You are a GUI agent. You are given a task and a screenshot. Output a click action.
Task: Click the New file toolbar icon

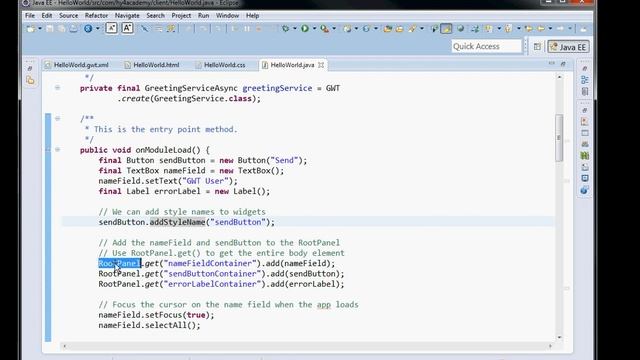pyautogui.click(x=31, y=29)
